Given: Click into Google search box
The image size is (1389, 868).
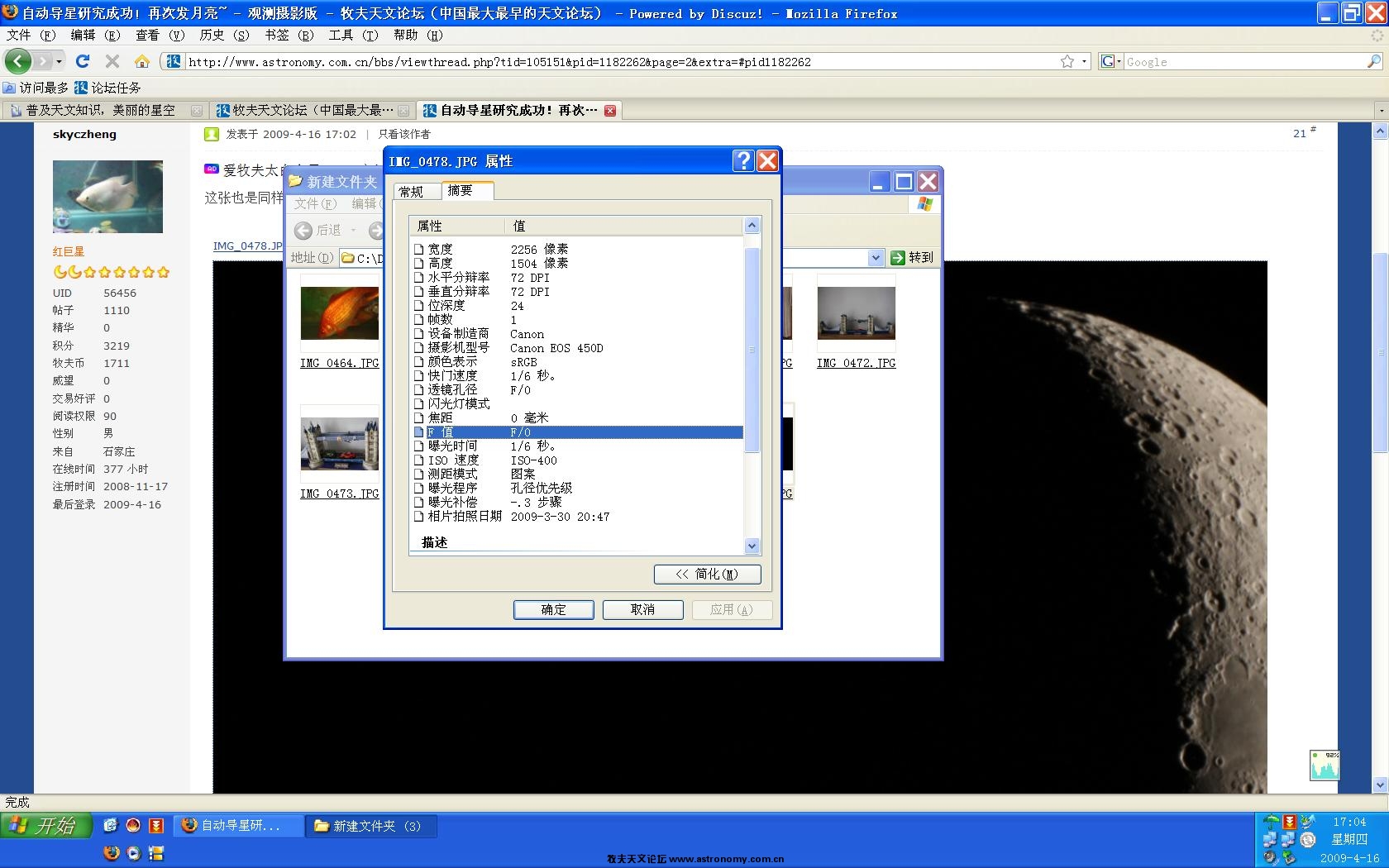Looking at the screenshot, I should click(1244, 61).
